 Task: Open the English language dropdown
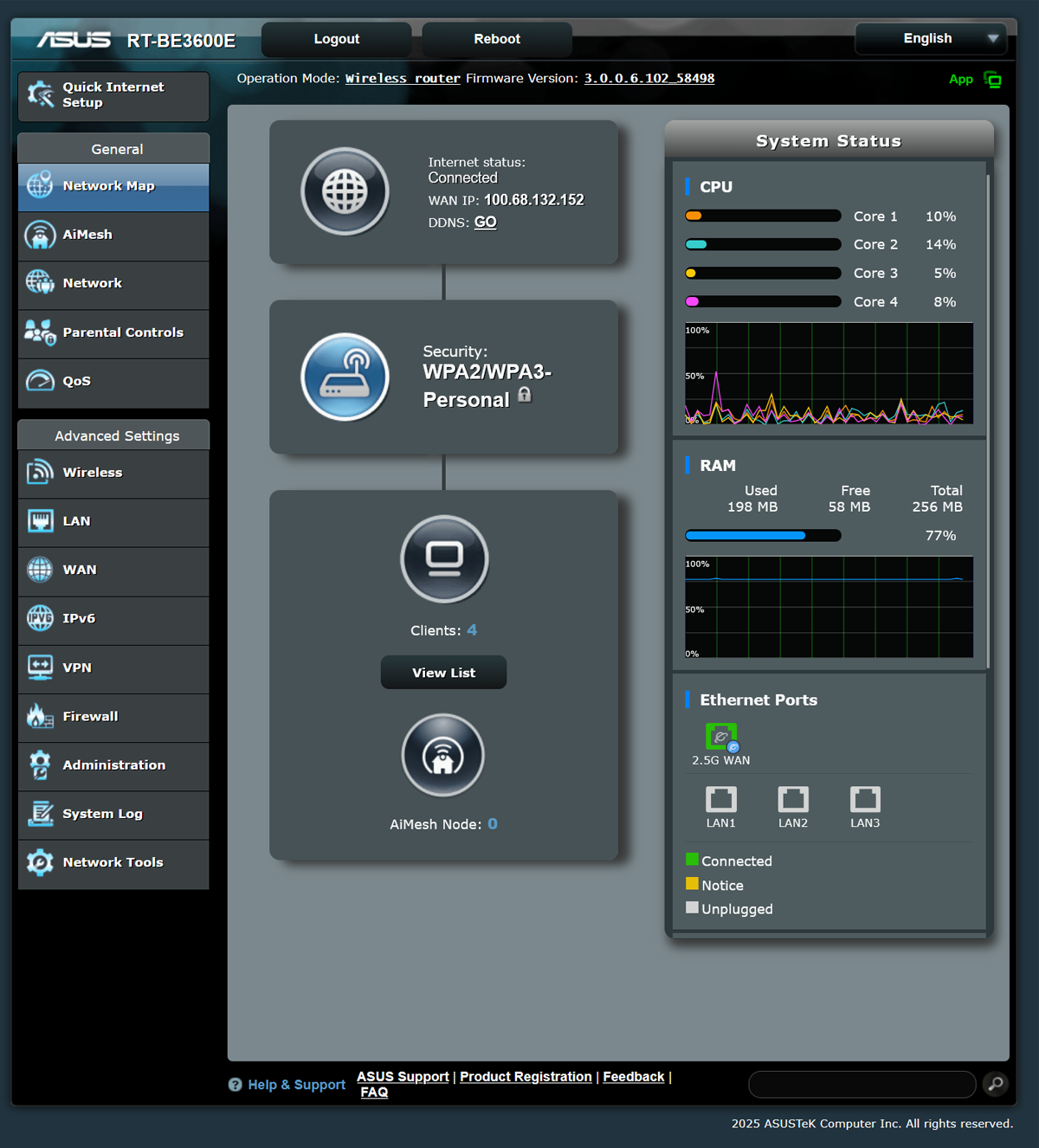pos(931,39)
